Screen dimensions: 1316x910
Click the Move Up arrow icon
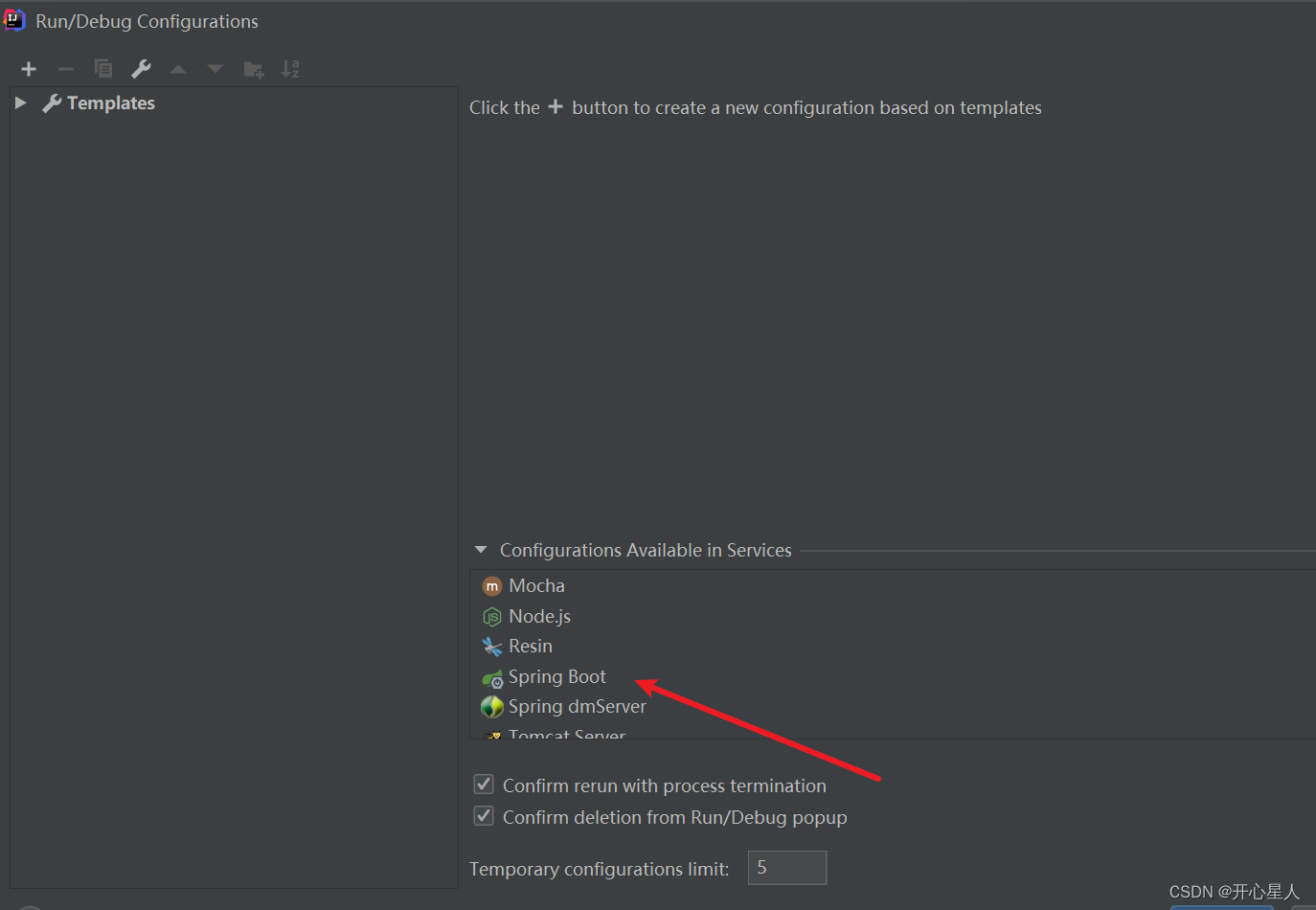point(178,69)
